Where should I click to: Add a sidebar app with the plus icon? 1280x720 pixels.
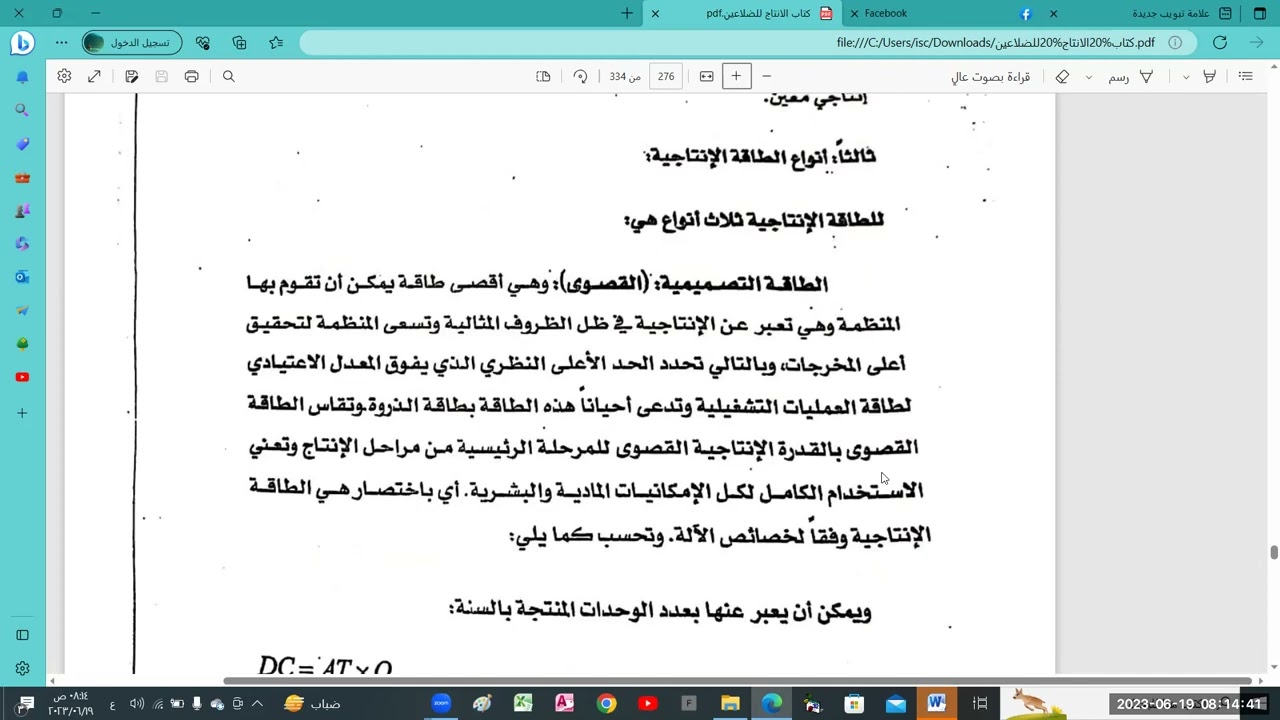22,412
